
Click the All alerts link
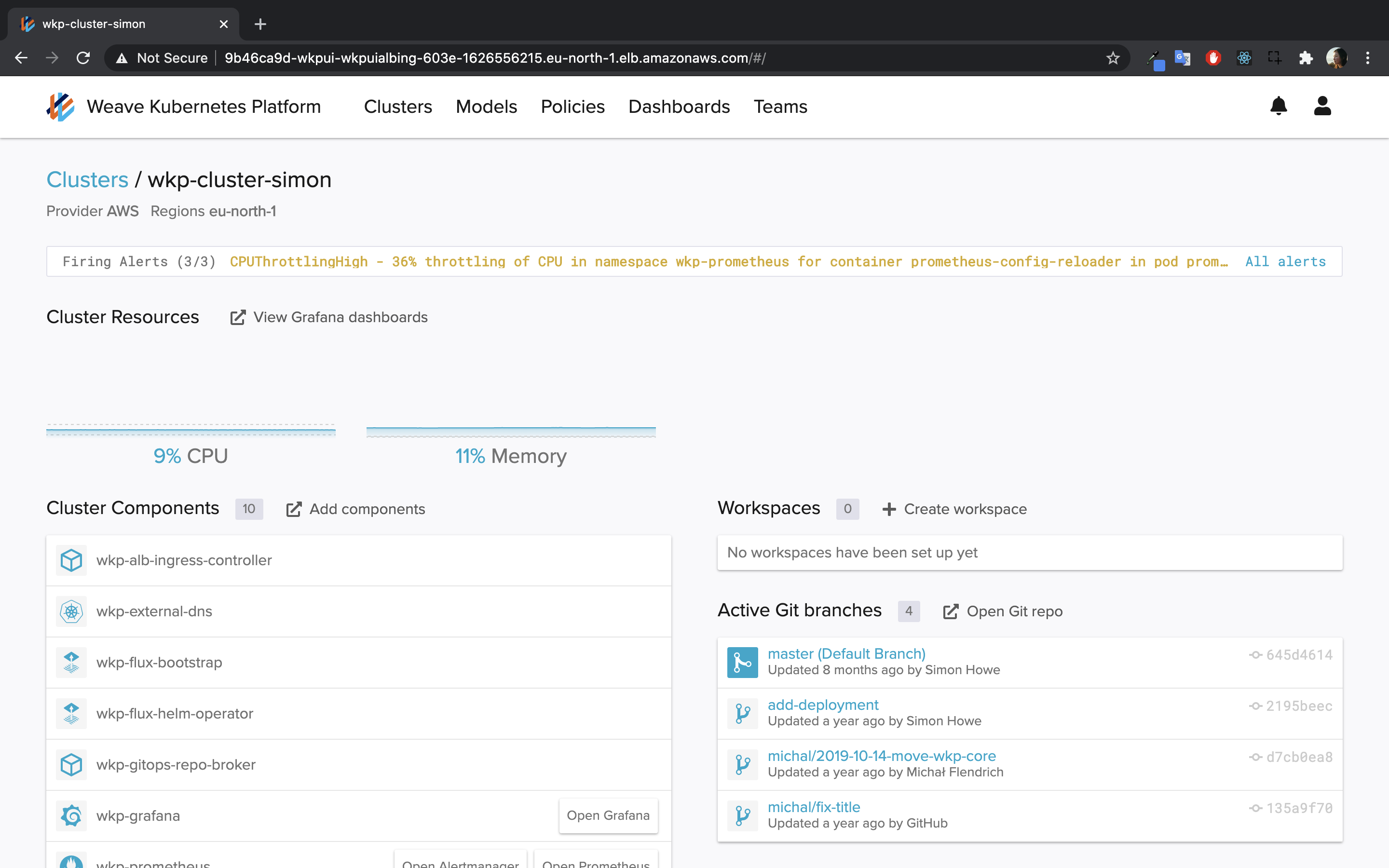pos(1285,262)
